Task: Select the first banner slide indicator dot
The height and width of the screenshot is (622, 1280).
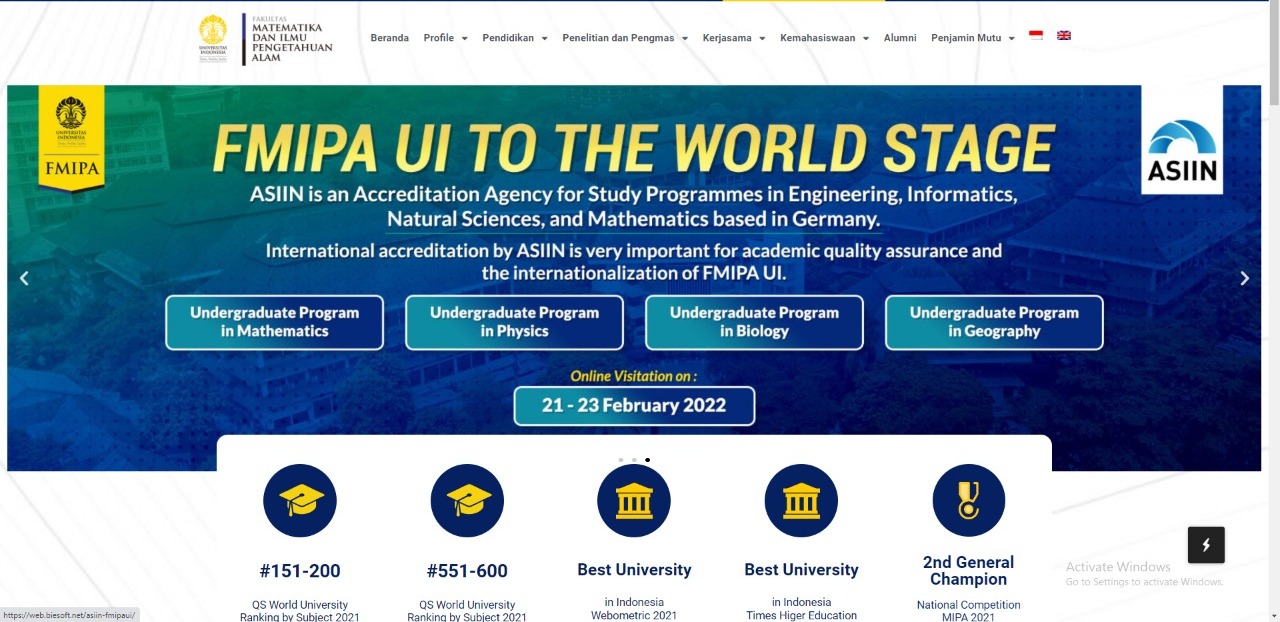Action: point(621,460)
